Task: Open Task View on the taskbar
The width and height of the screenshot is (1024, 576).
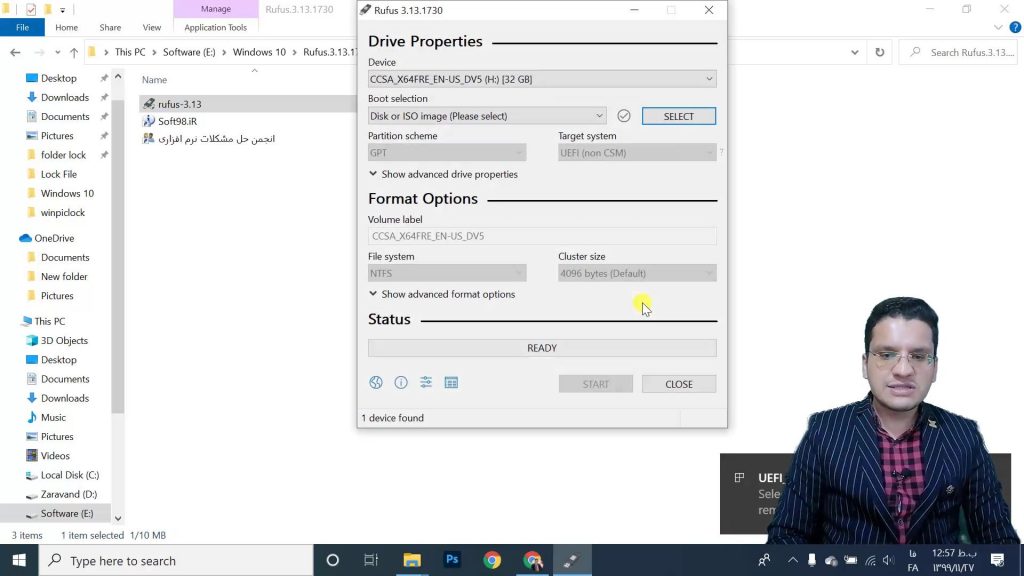Action: 371,560
